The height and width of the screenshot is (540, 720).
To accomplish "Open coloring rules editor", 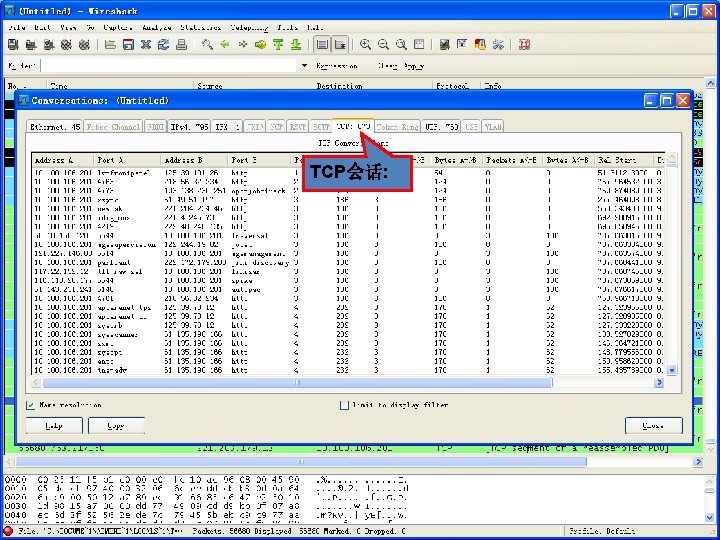I will (x=480, y=45).
